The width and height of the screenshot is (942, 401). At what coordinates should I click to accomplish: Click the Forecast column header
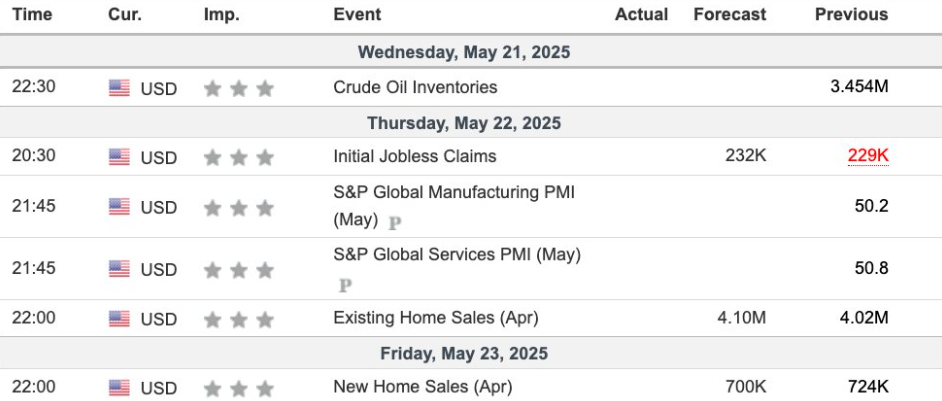coord(729,15)
